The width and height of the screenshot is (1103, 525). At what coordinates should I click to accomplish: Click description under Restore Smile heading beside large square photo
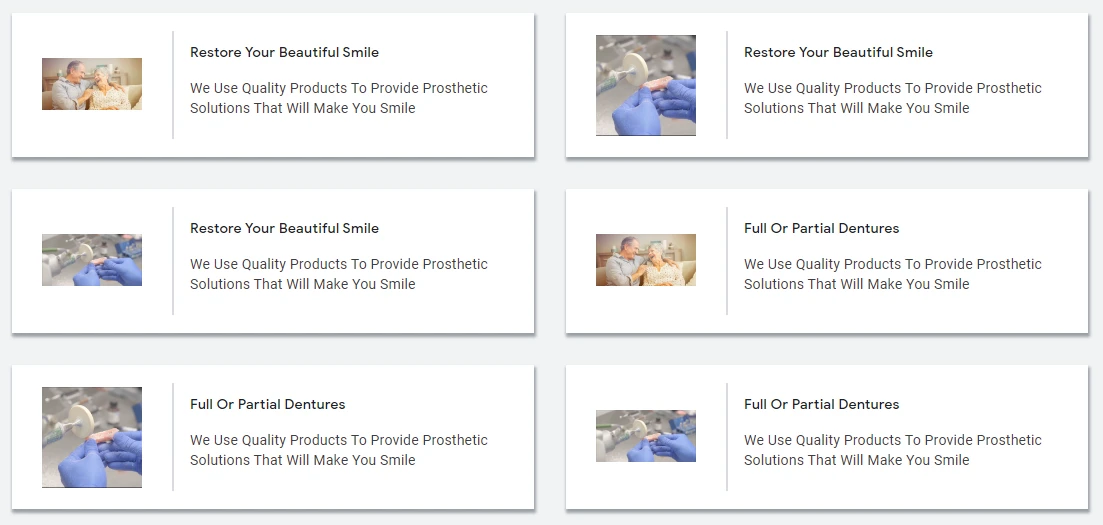[x=892, y=98]
